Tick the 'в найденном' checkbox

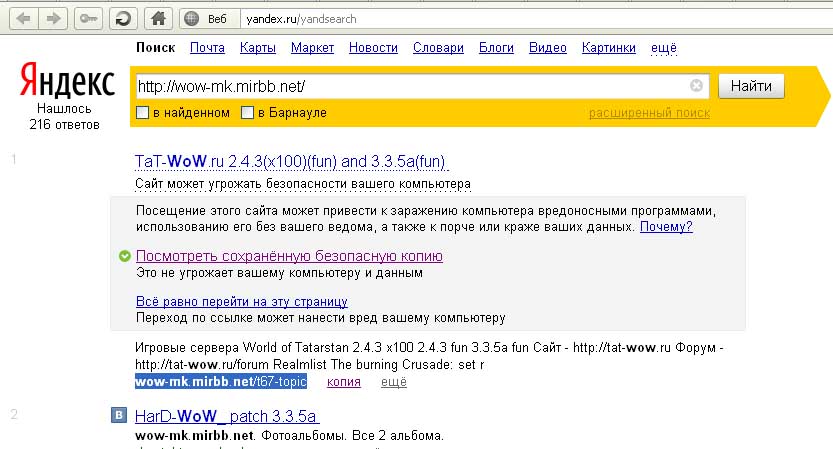pyautogui.click(x=142, y=113)
